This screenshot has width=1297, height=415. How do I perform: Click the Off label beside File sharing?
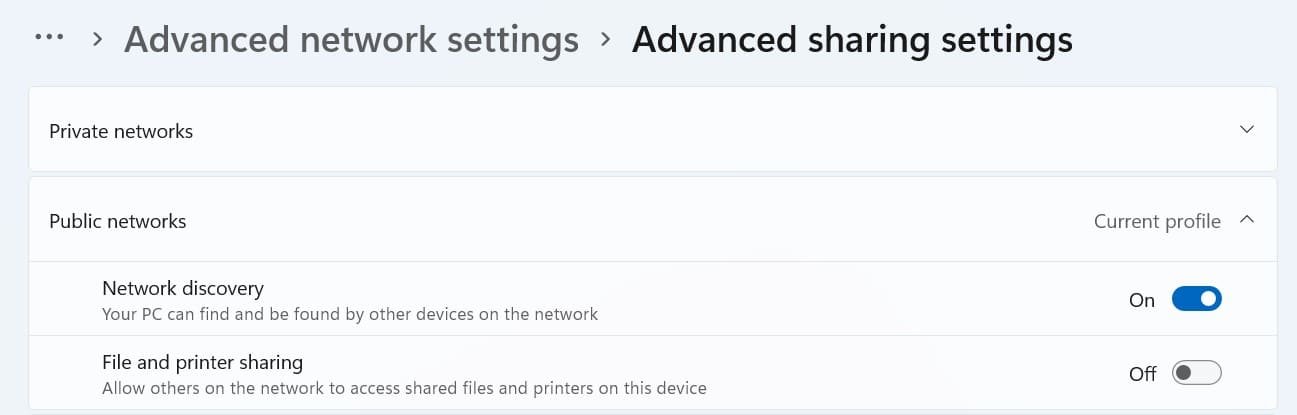point(1142,374)
